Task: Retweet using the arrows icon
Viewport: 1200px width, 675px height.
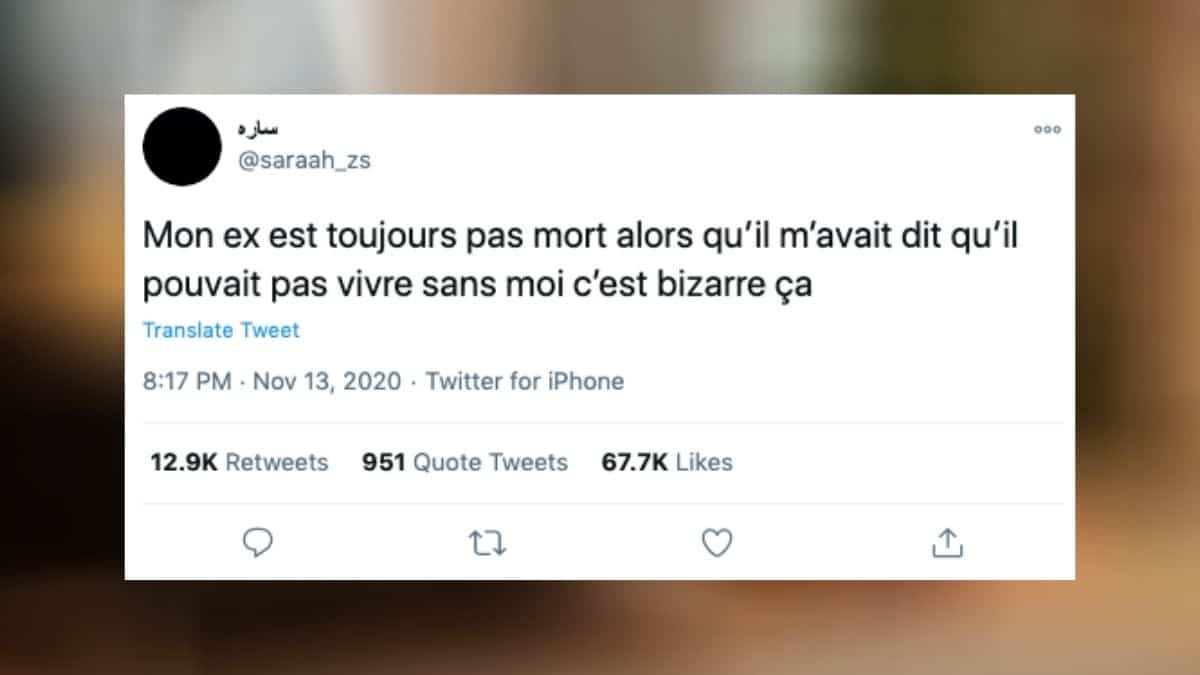Action: [x=488, y=543]
